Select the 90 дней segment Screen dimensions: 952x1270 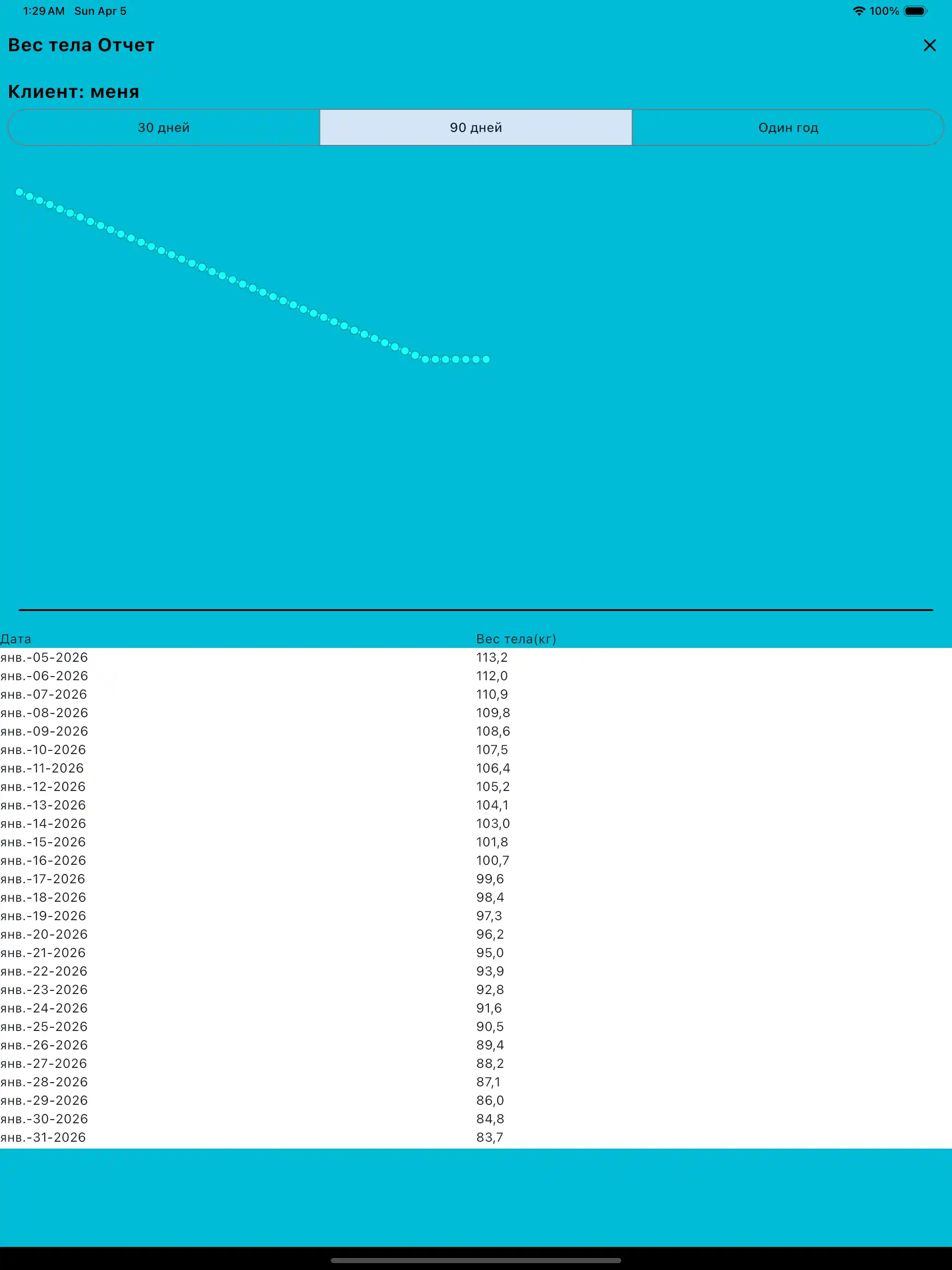tap(476, 127)
